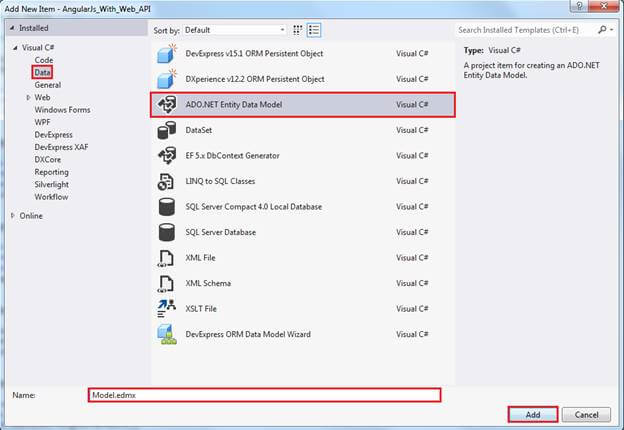Select the Online category label

click(31, 216)
